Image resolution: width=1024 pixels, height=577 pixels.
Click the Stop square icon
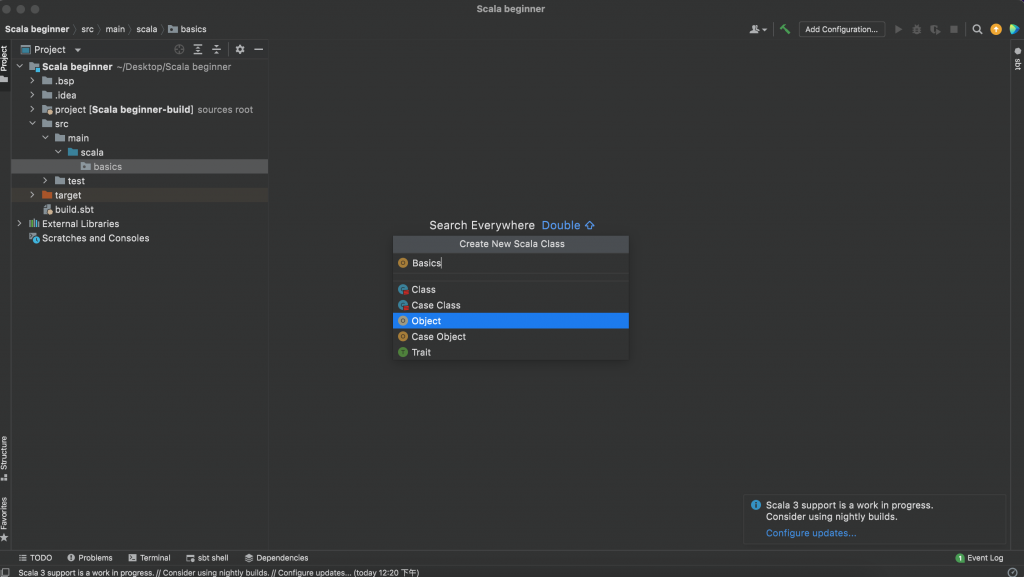coord(953,29)
